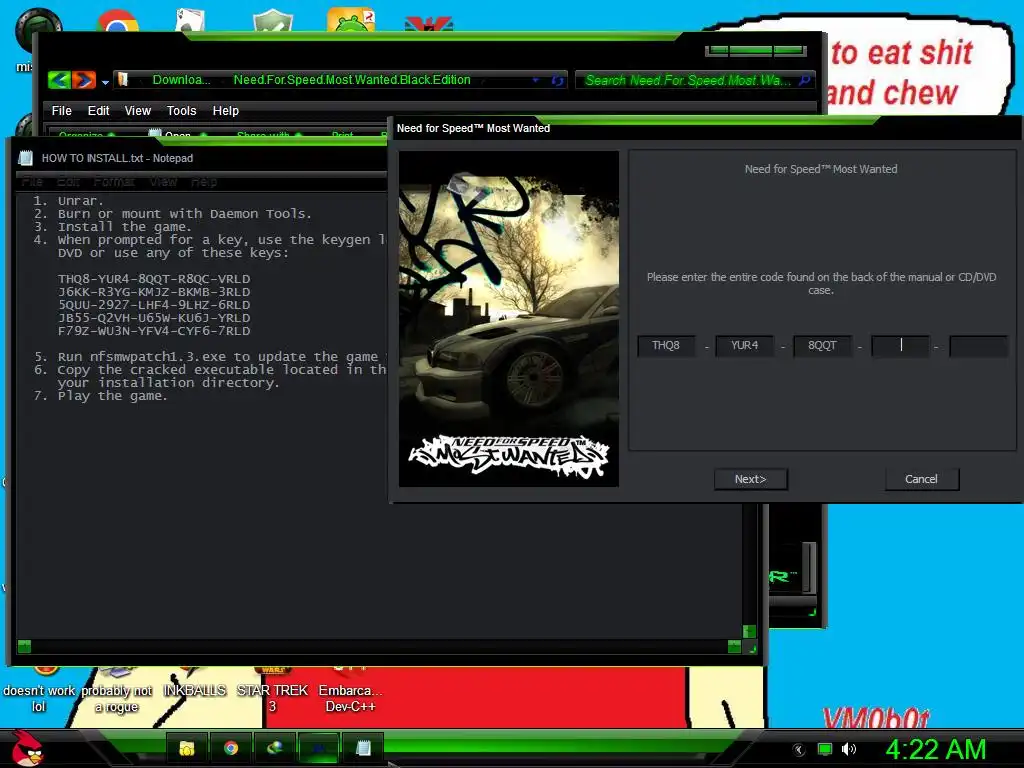The image size is (1024, 768).
Task: Go back in the Explorer window
Action: point(59,80)
